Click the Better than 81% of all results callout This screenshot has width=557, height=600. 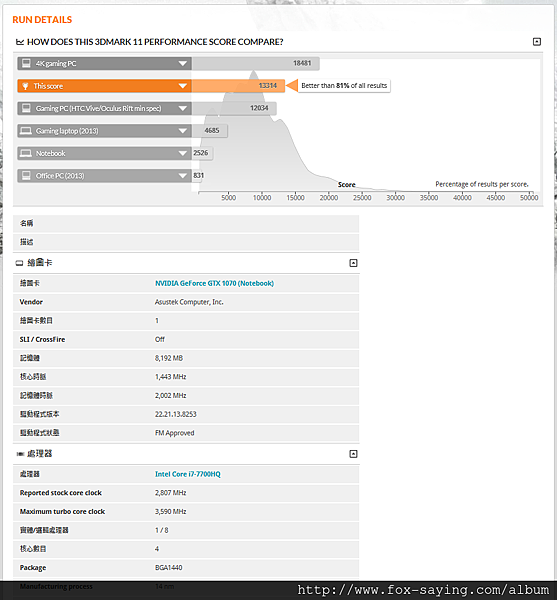pos(344,86)
